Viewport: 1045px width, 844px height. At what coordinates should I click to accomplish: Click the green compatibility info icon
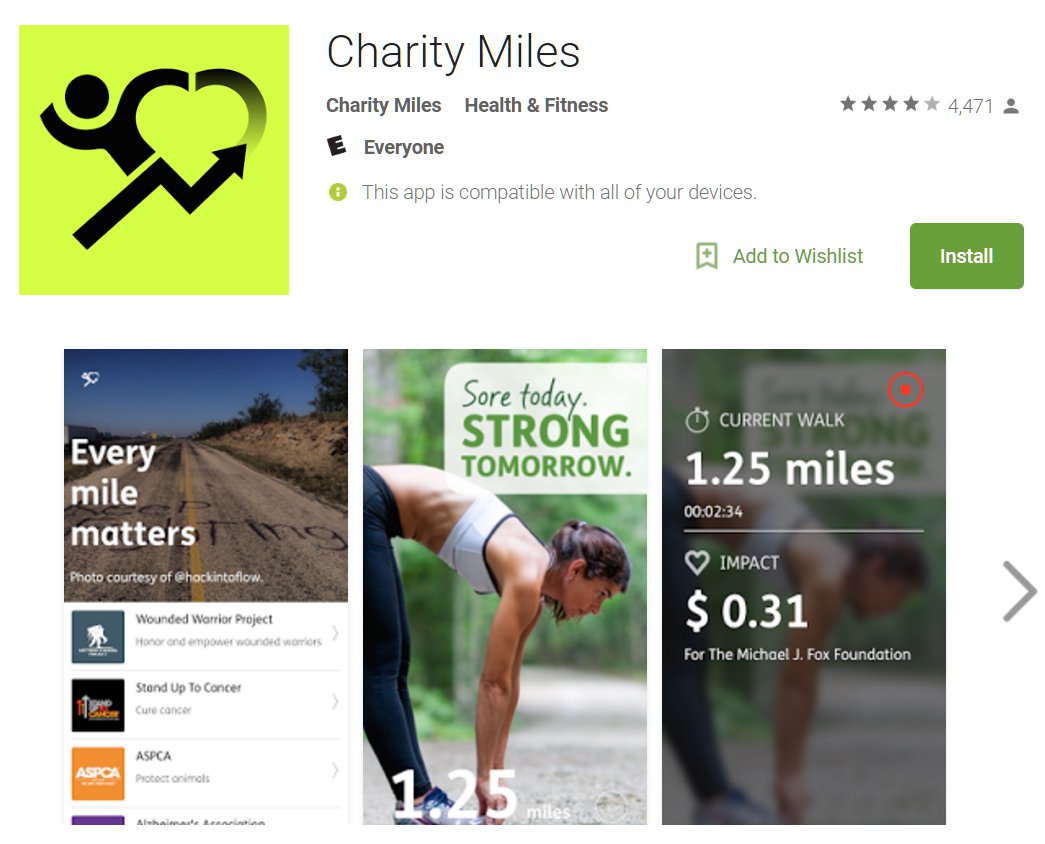coord(338,193)
